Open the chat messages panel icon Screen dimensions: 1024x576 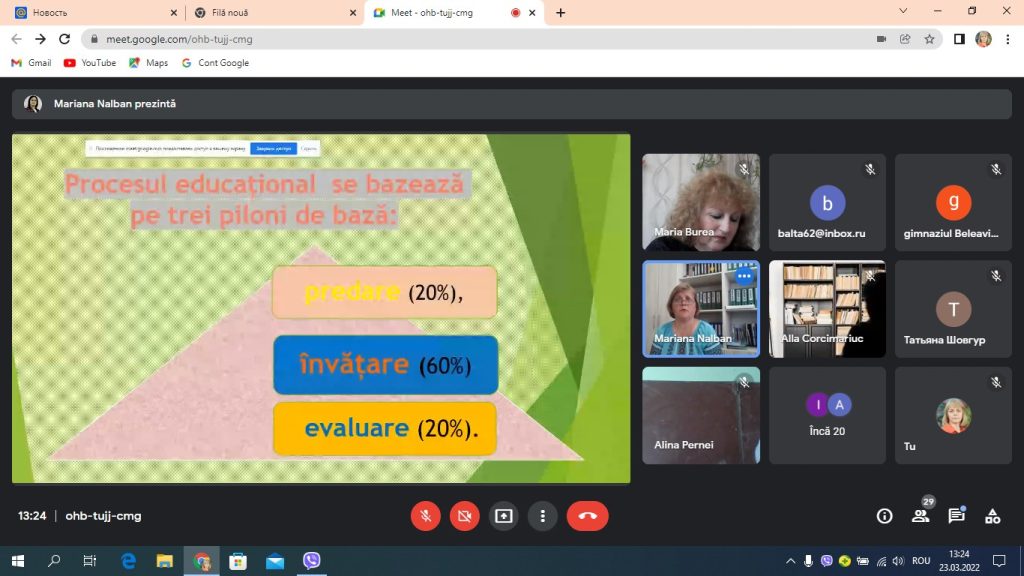click(957, 516)
